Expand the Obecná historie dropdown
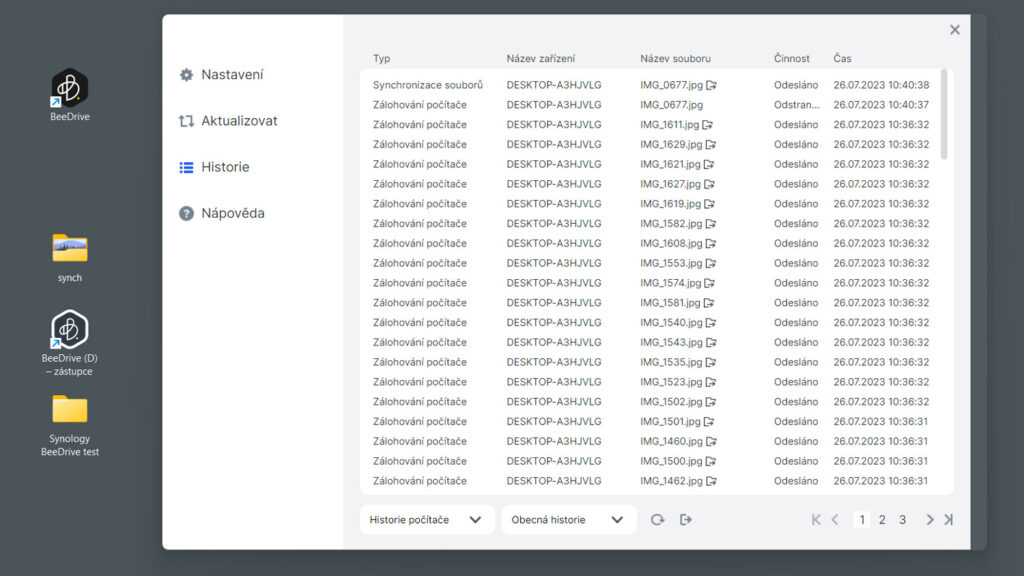The width and height of the screenshot is (1024, 576). click(x=568, y=520)
